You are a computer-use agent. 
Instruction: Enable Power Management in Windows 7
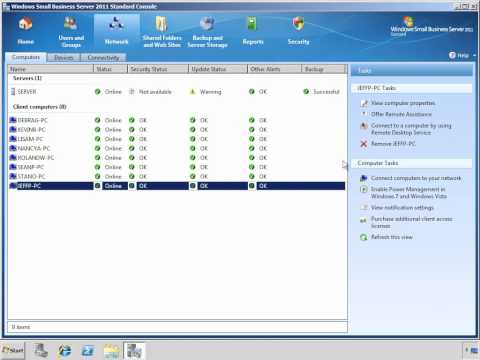[409, 193]
